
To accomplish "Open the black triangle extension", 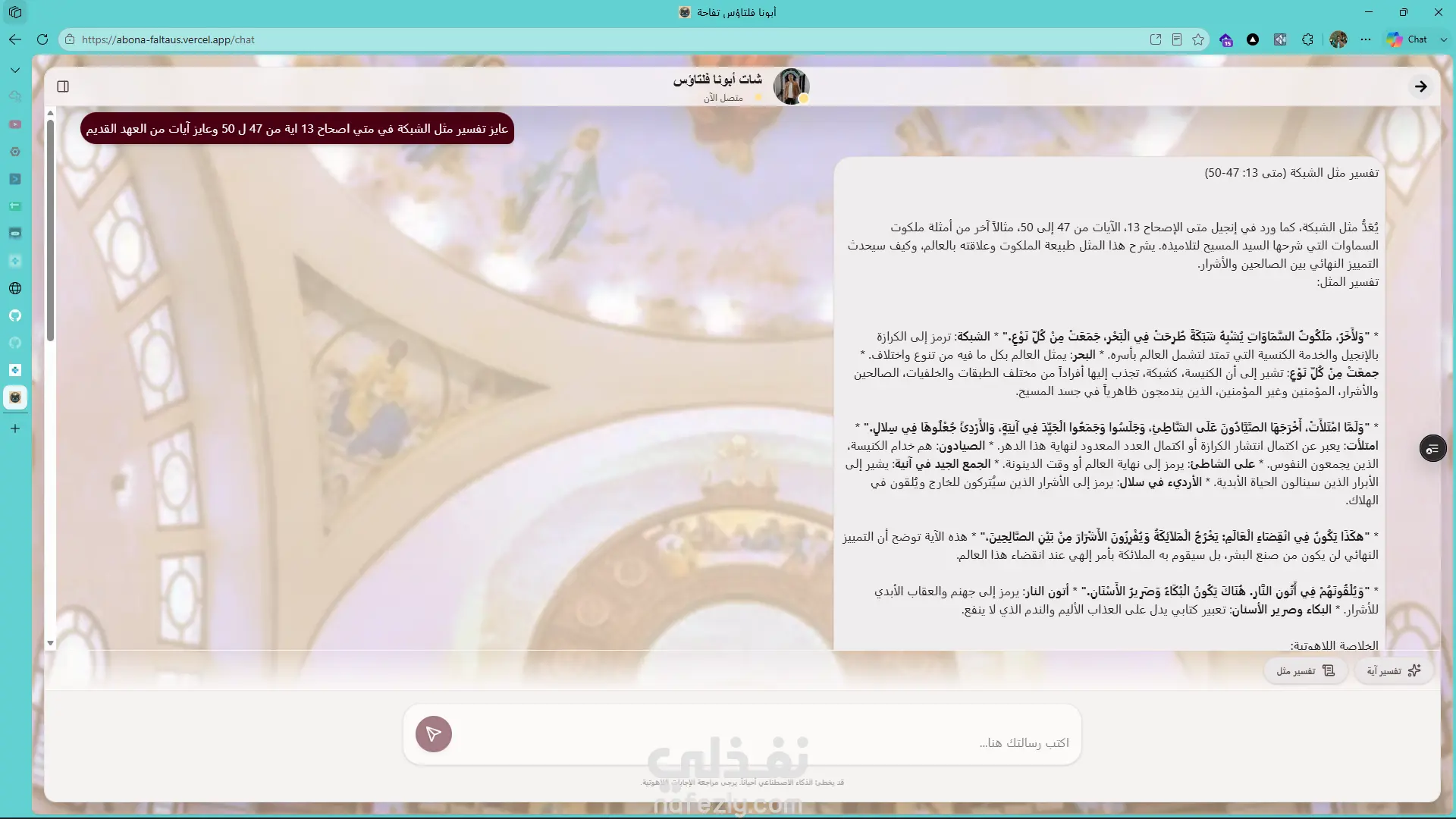I will [x=1253, y=39].
